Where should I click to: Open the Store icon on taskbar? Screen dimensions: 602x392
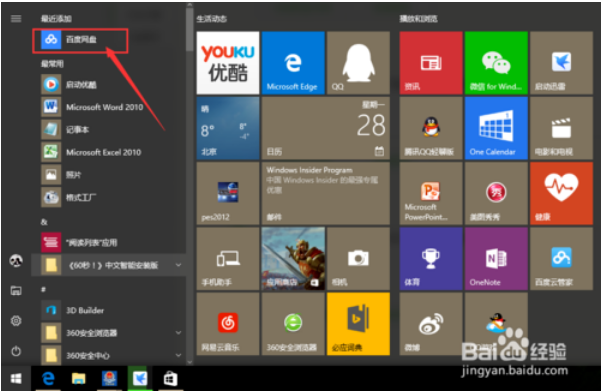click(170, 379)
